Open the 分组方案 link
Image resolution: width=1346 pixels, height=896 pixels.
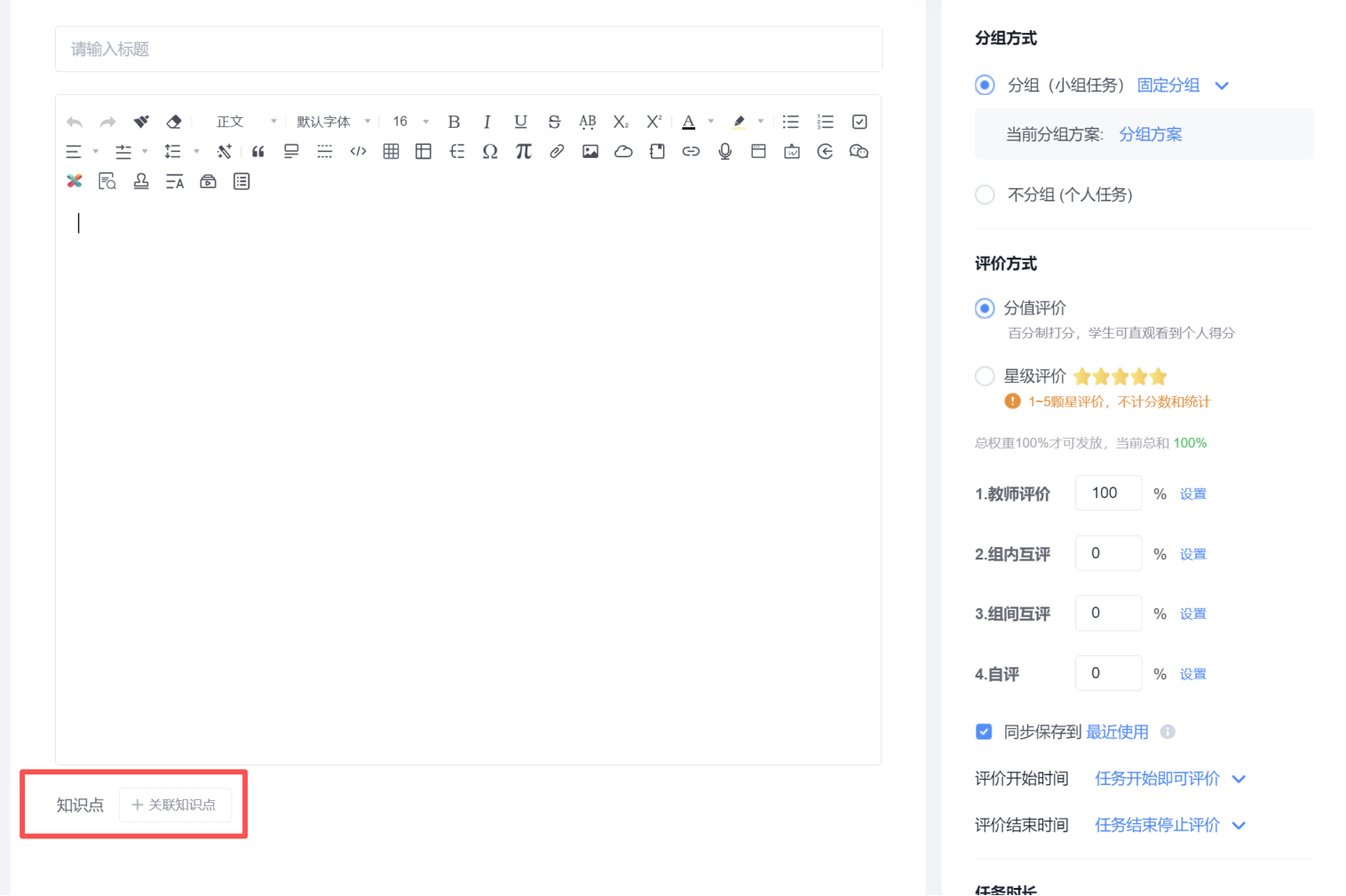(x=1151, y=134)
